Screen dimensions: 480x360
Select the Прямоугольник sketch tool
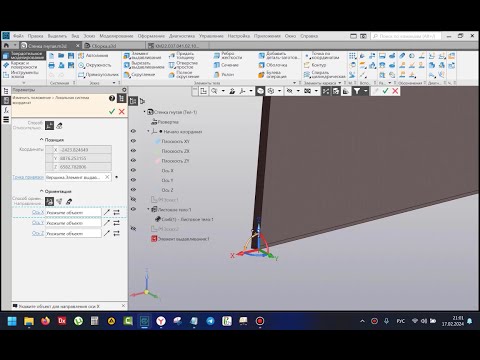(x=98, y=74)
